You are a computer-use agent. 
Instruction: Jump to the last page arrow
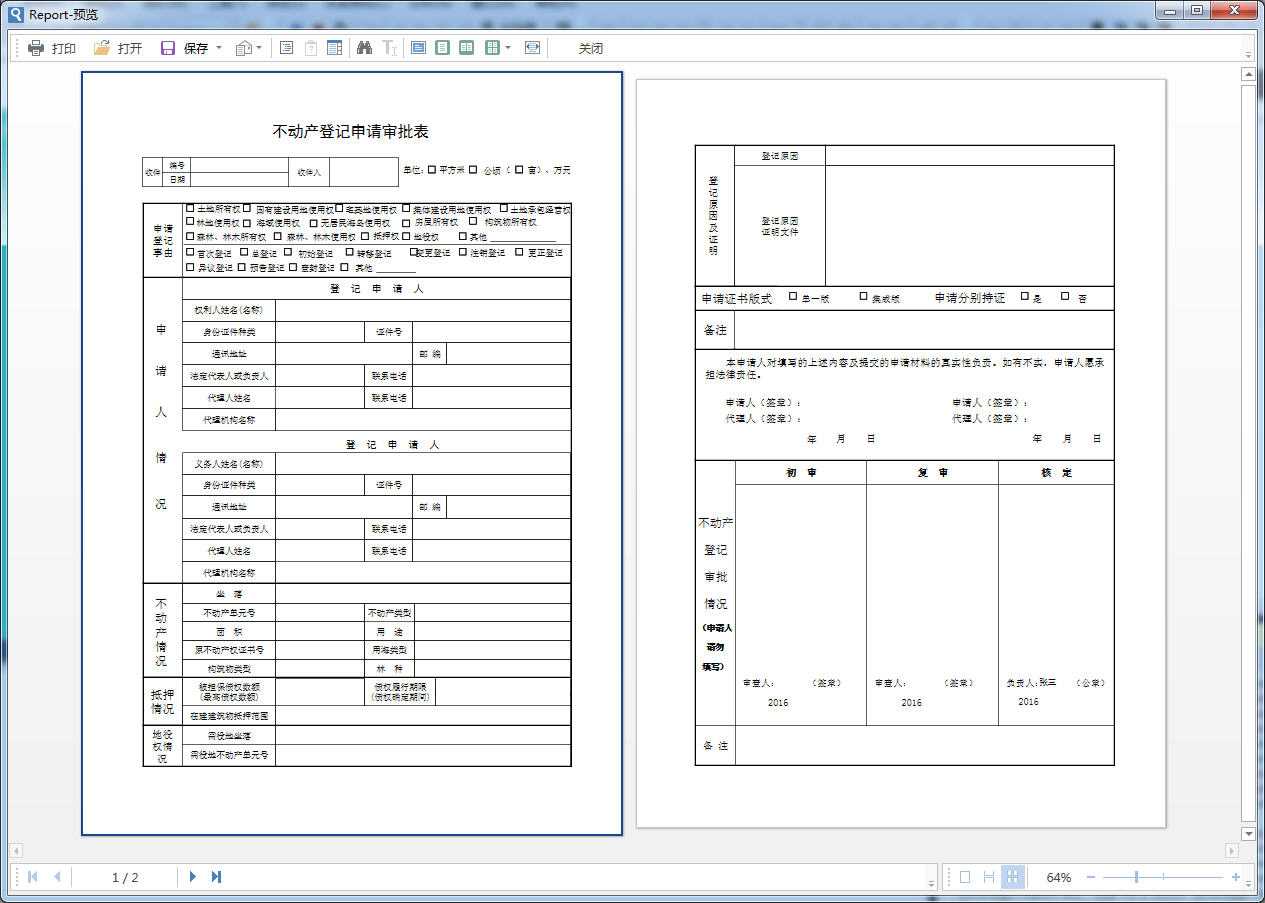(x=216, y=877)
